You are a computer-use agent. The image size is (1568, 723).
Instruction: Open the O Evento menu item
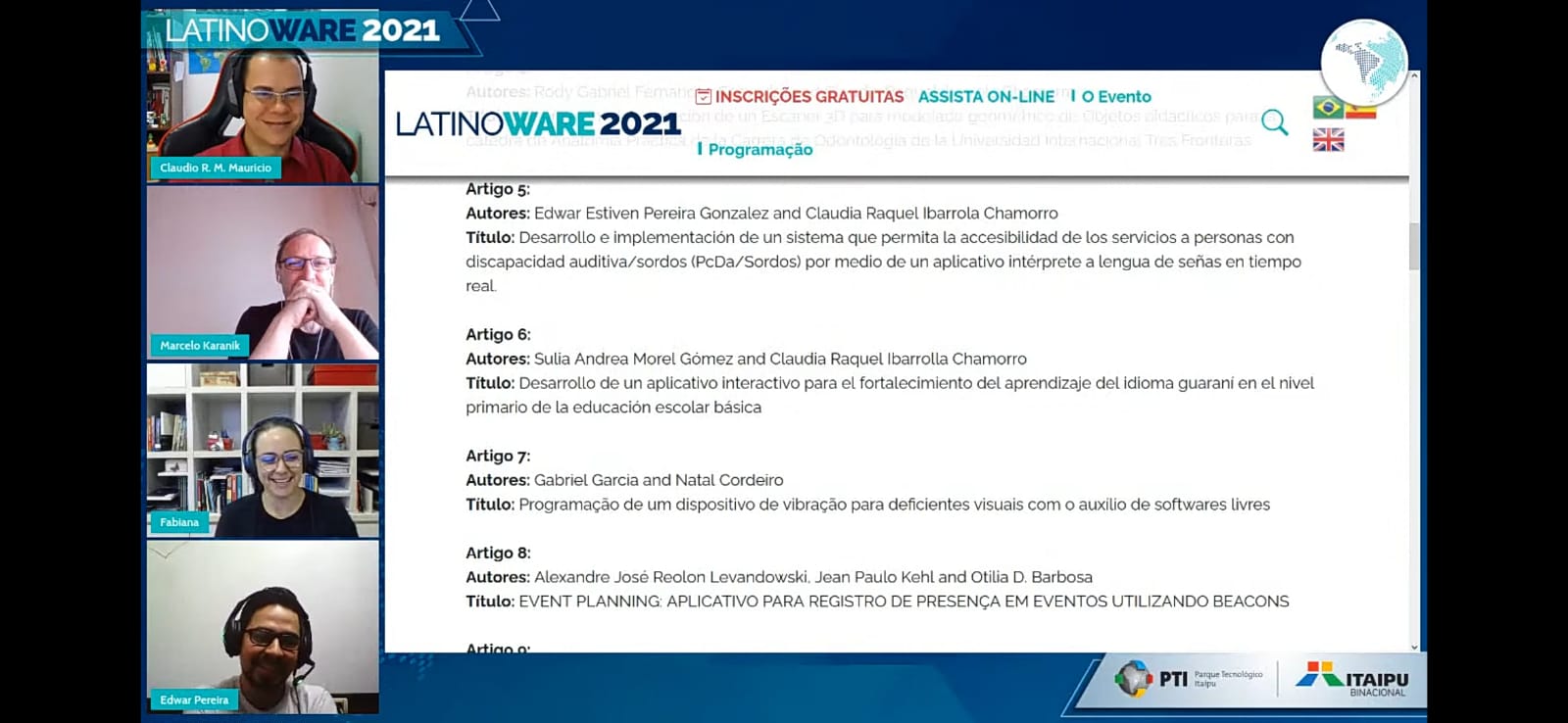1116,97
